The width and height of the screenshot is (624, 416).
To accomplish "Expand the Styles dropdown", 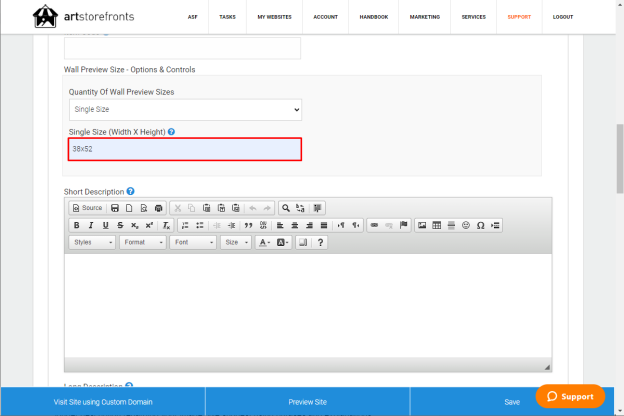I will click(92, 242).
